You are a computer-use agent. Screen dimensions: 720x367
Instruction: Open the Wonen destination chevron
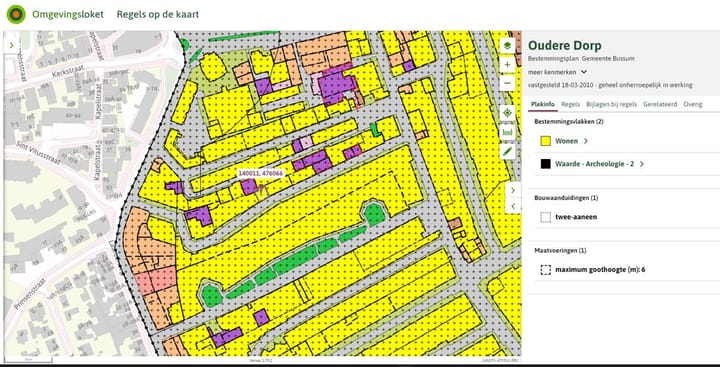point(585,141)
